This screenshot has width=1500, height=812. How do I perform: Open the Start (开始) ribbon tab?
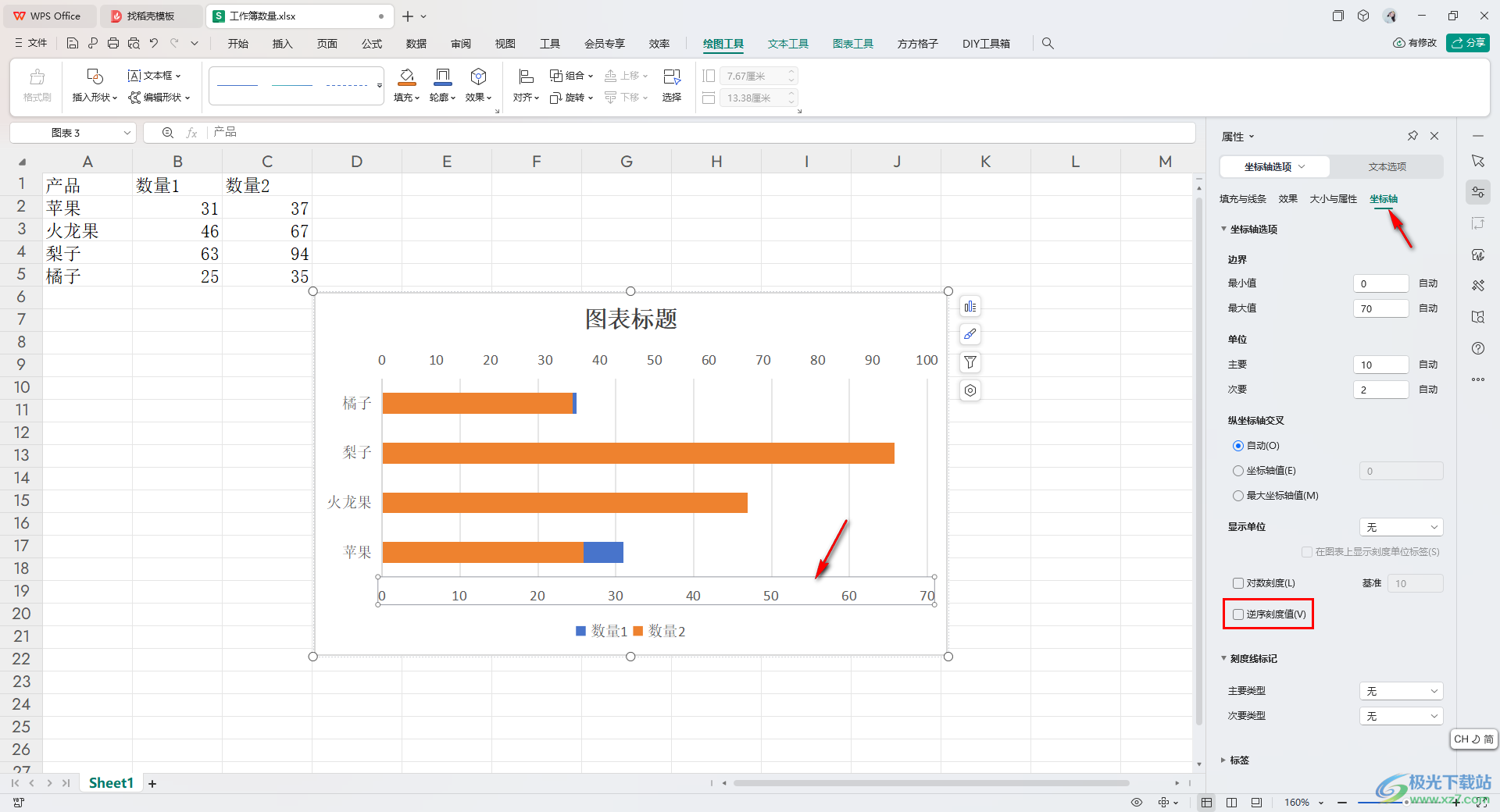[x=238, y=44]
